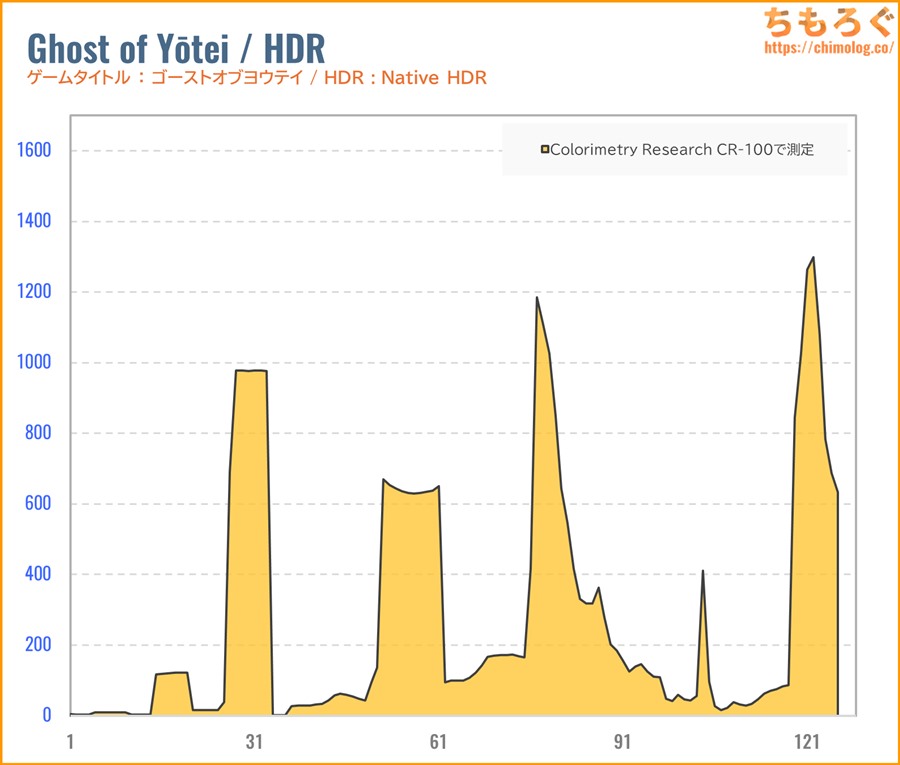Click the yellow legend marker square

click(x=545, y=150)
